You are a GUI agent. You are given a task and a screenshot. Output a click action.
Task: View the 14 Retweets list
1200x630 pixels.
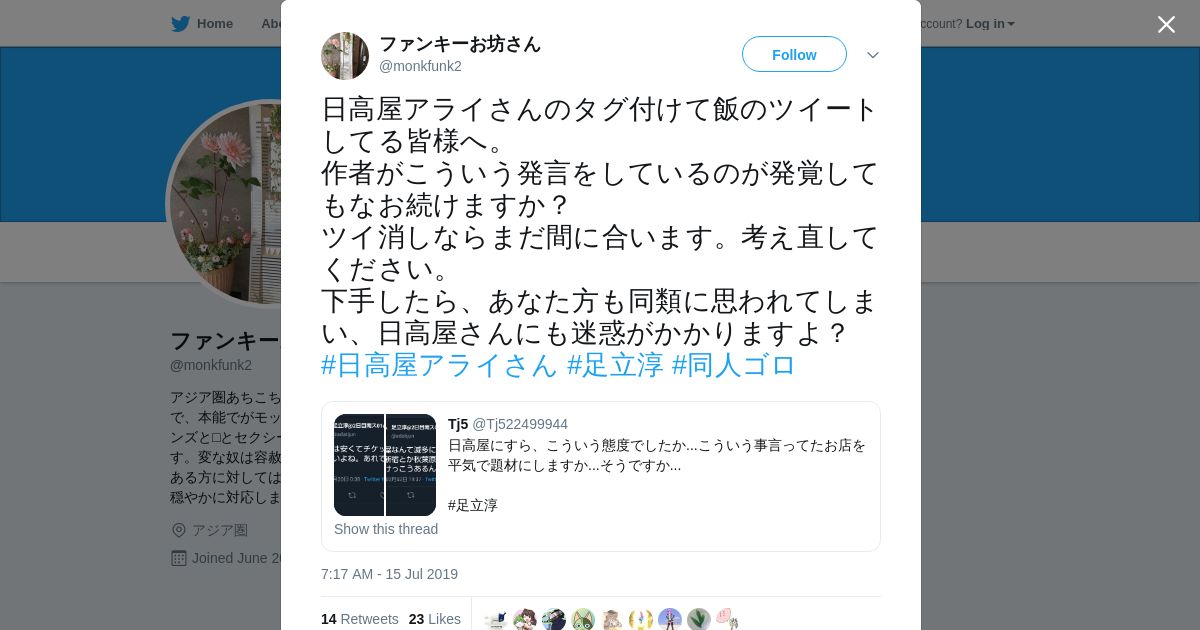point(360,619)
